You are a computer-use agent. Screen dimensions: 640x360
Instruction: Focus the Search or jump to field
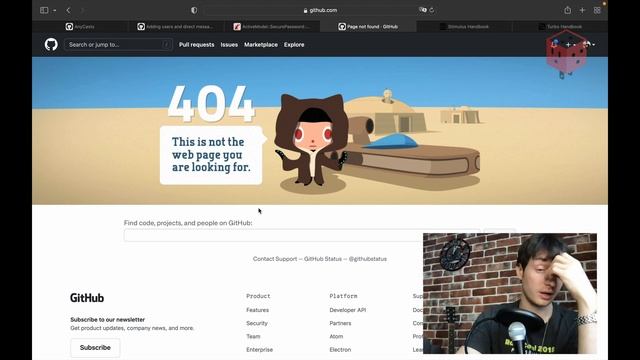coord(118,44)
